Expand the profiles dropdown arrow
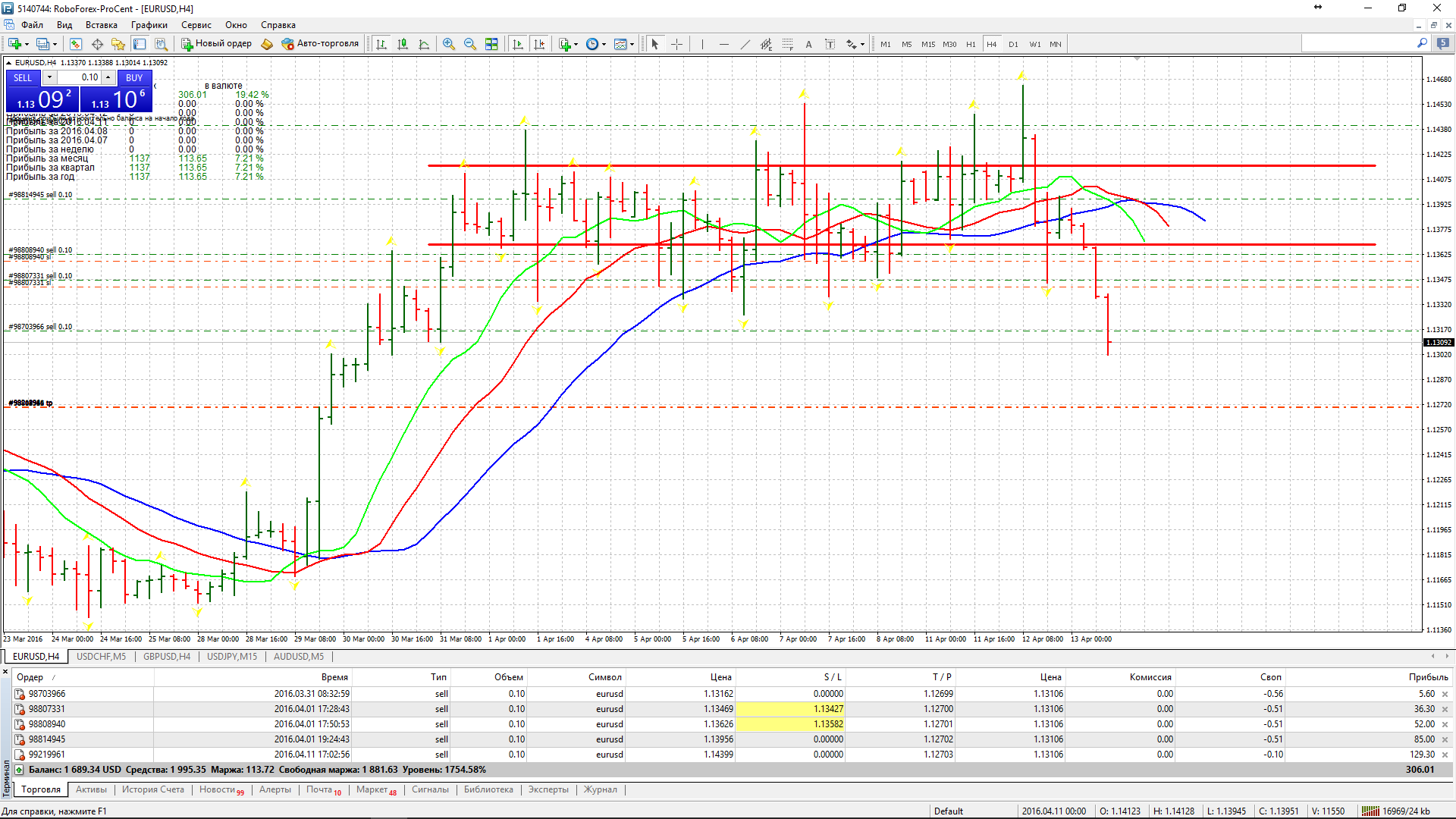1456x819 pixels. pos(55,44)
